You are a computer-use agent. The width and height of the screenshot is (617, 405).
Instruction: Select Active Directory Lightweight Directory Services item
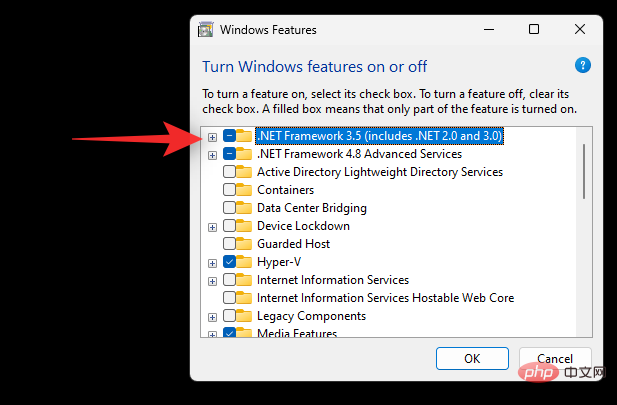pyautogui.click(x=379, y=172)
